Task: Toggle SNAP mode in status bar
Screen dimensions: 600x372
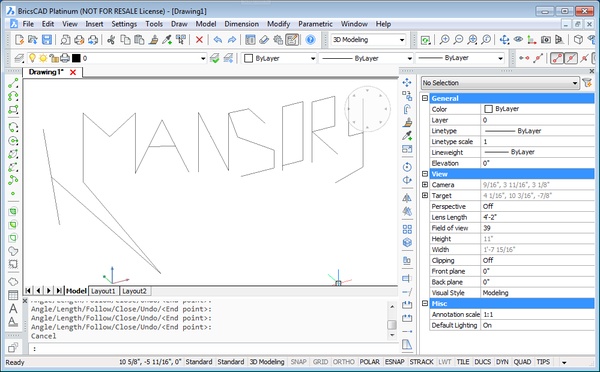Action: 298,362
